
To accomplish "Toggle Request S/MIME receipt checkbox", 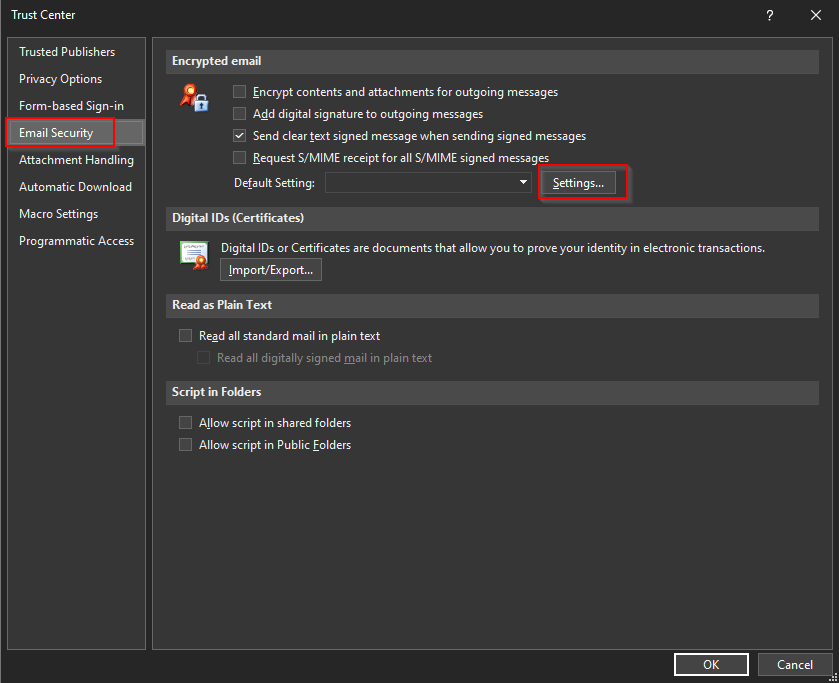I will 240,158.
